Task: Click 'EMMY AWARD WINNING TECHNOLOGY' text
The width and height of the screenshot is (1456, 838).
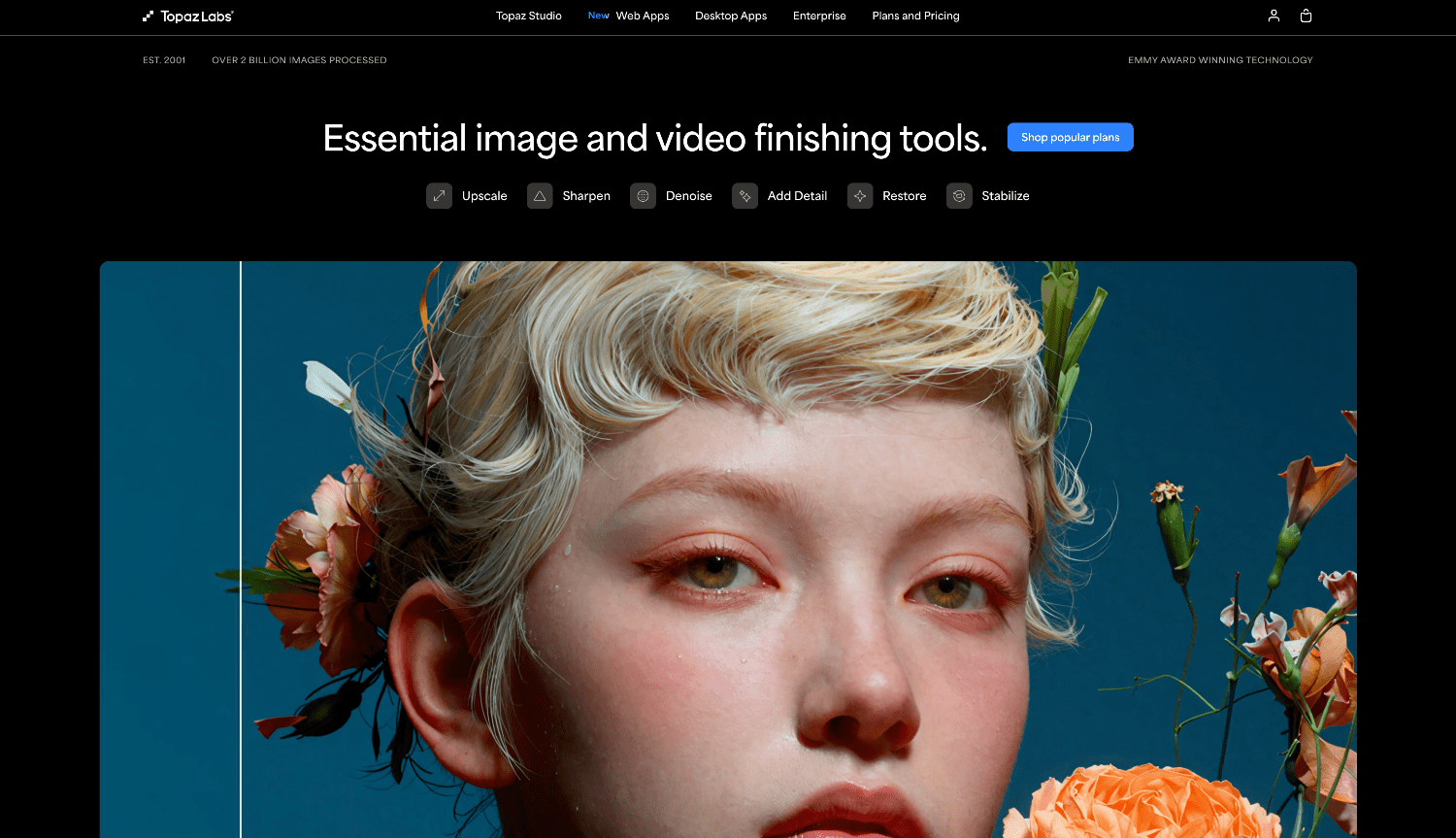Action: pyautogui.click(x=1220, y=60)
